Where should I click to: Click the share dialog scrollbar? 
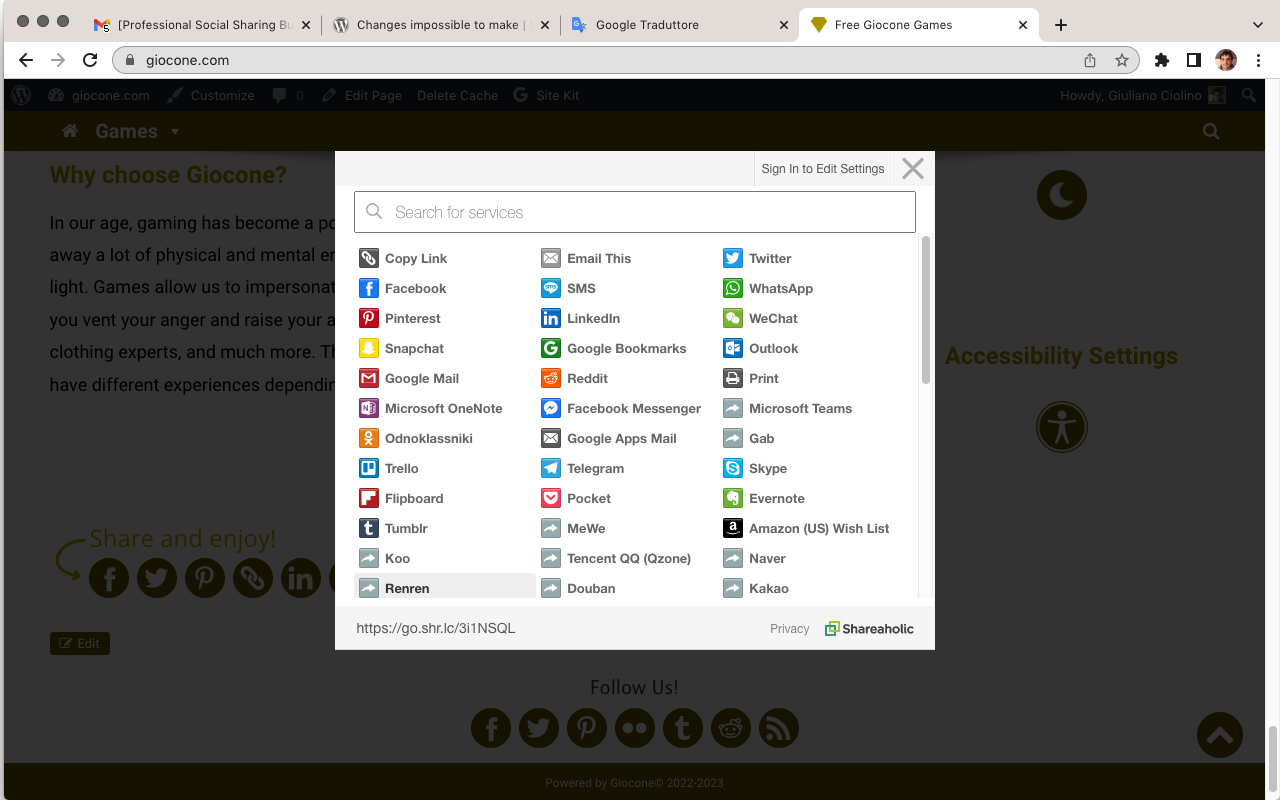[926, 310]
